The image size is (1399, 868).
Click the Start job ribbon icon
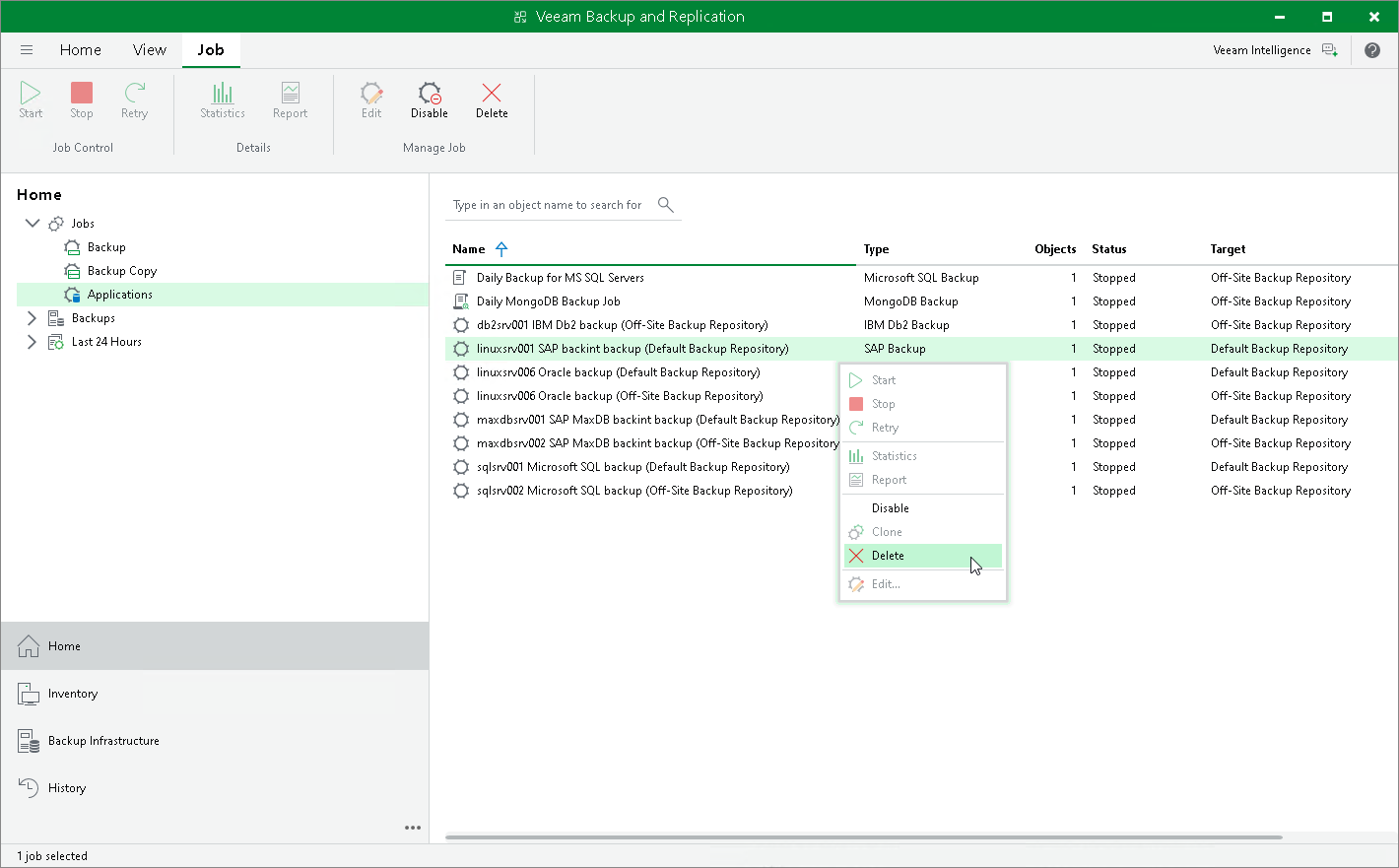[31, 100]
